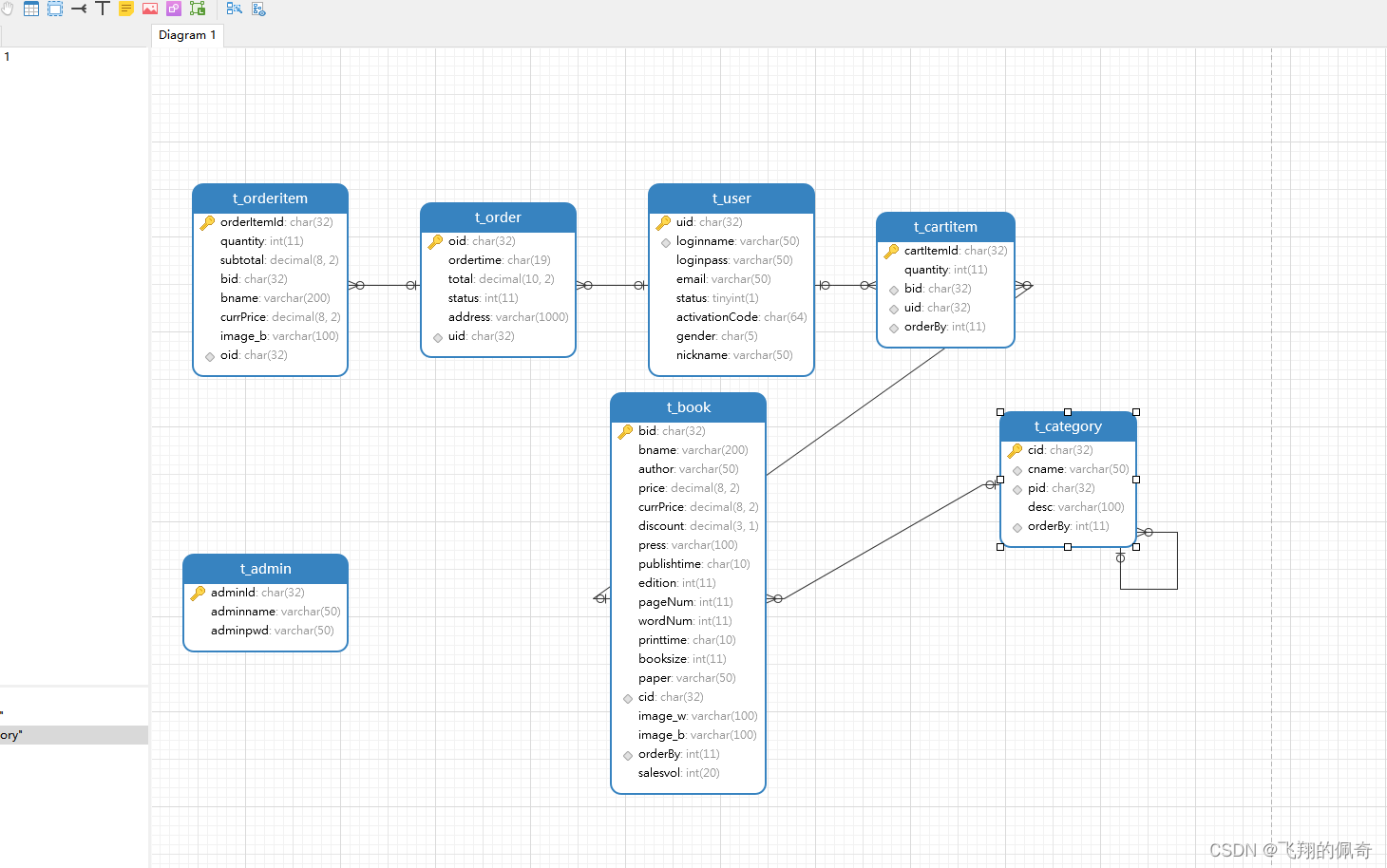Click the key icon next to oid in t_order
Image resolution: width=1387 pixels, height=868 pixels.
(x=435, y=242)
